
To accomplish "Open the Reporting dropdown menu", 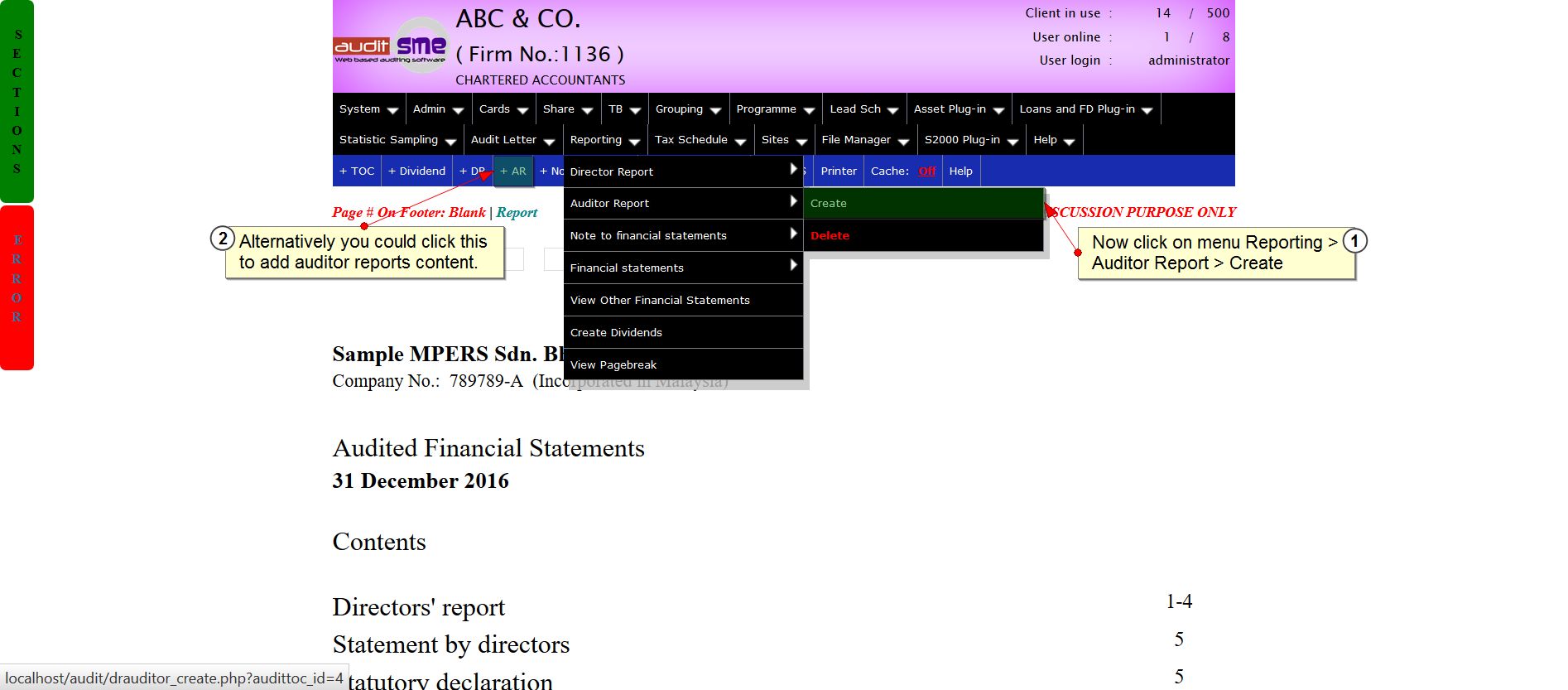I will click(604, 140).
